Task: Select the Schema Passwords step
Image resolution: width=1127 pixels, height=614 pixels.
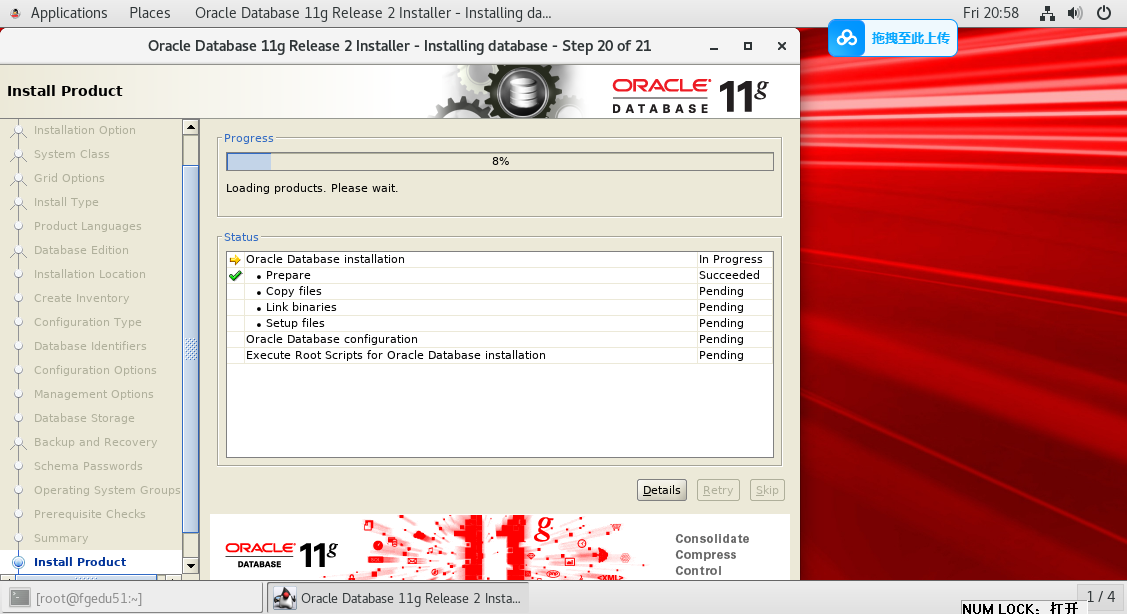Action: pyautogui.click(x=88, y=466)
